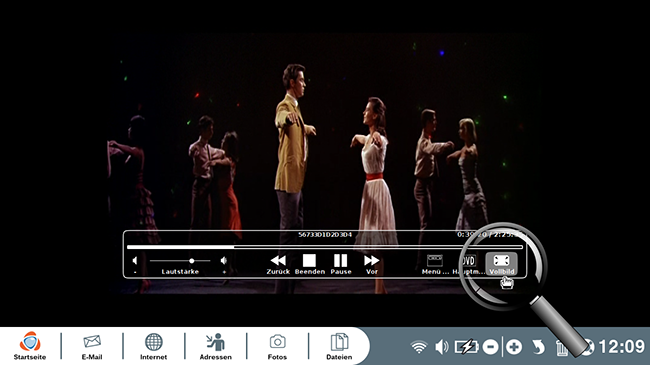Click the video progress bar
650x365 pixels.
click(x=325, y=247)
